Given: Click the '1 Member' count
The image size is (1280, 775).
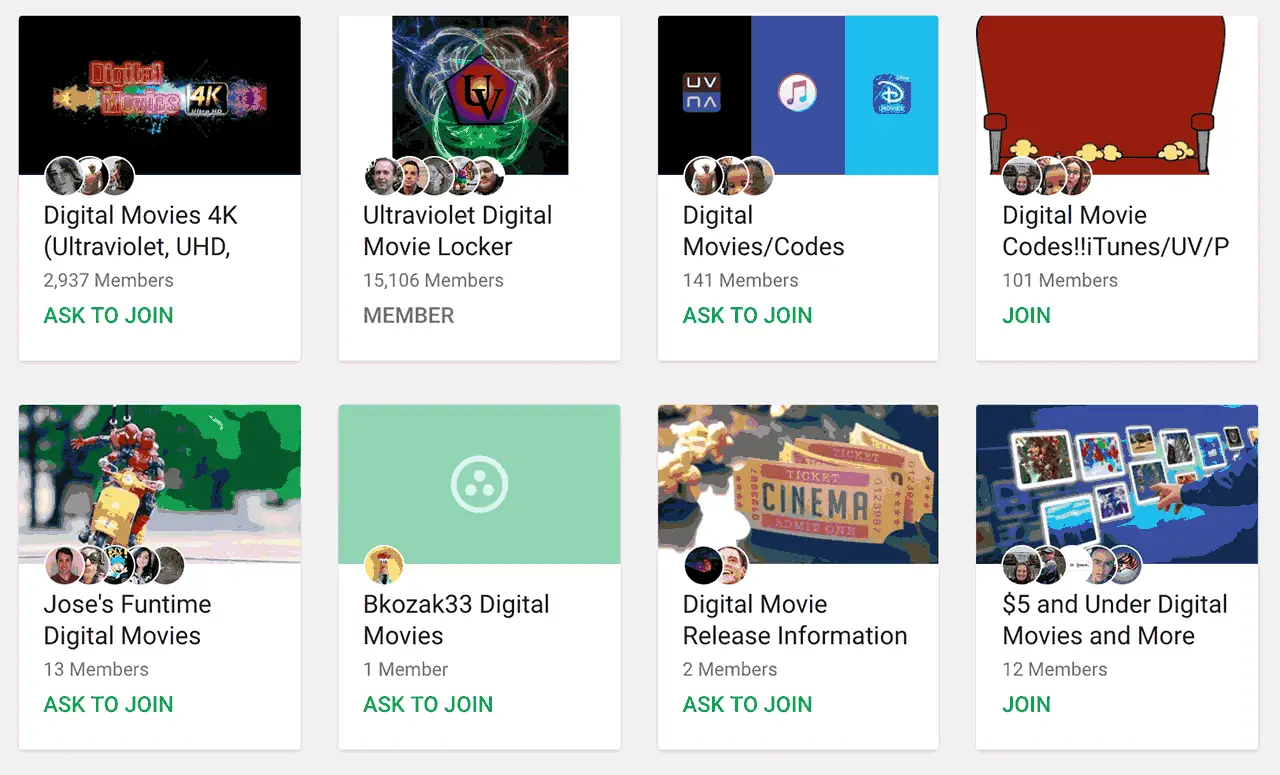Looking at the screenshot, I should point(406,670).
